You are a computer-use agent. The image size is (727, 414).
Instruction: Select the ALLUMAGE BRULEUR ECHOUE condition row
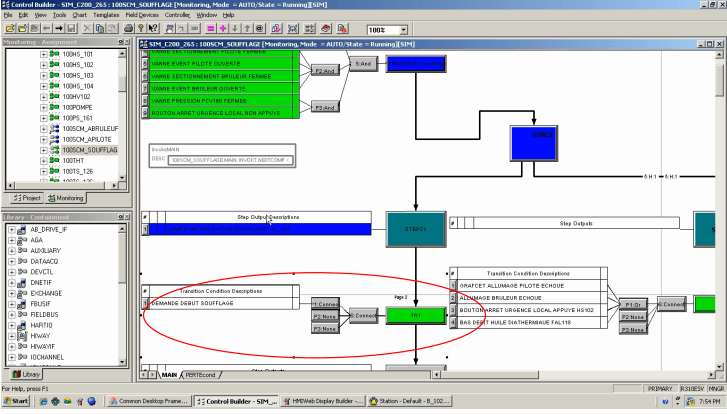pos(529,298)
